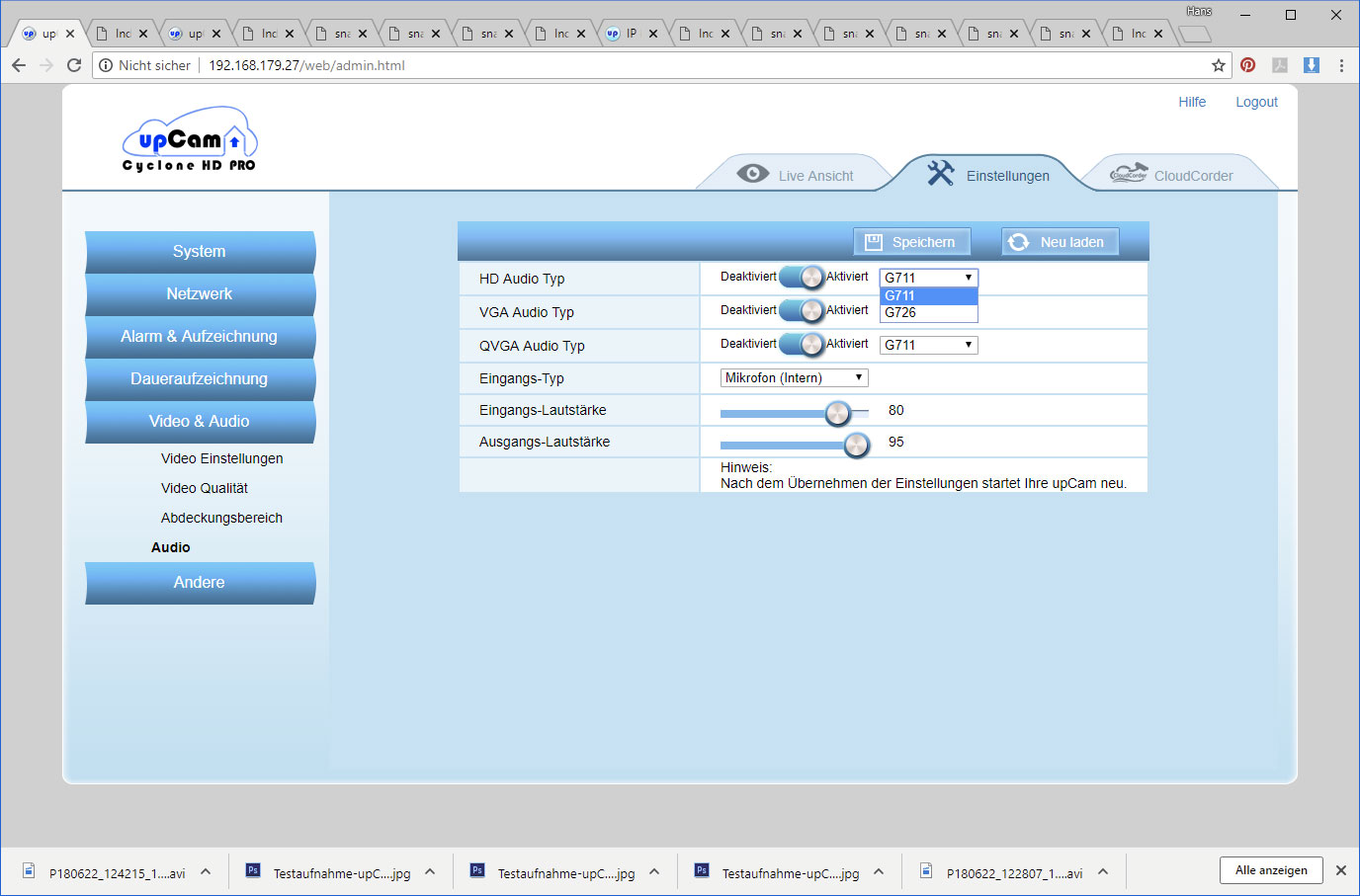
Task: Click the Speichern button
Action: click(911, 242)
